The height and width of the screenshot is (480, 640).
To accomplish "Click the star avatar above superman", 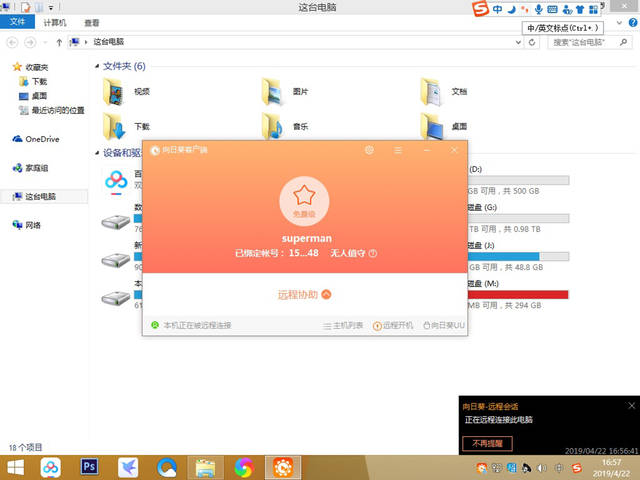I will point(304,201).
